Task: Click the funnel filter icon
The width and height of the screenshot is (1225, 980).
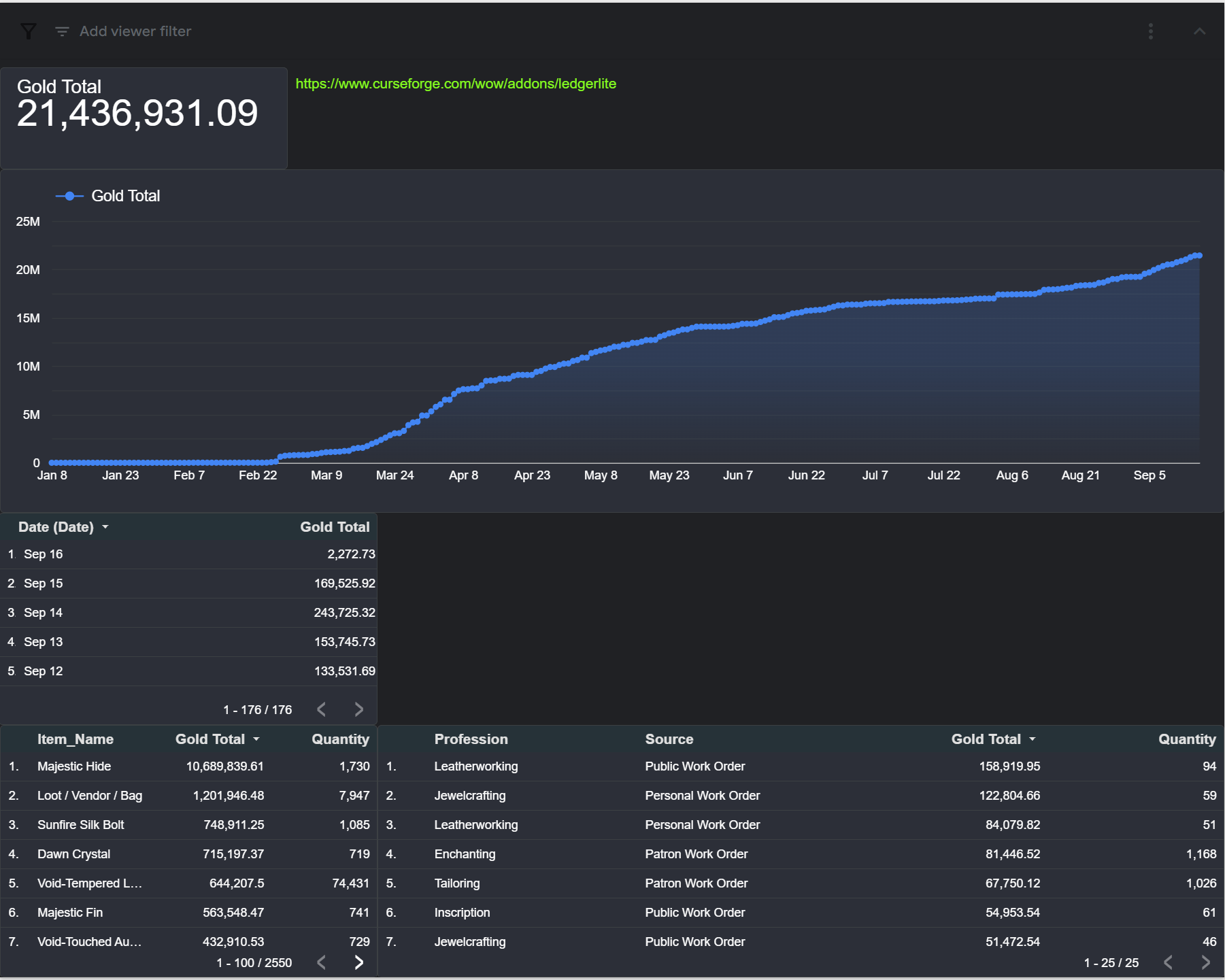Action: coord(29,31)
